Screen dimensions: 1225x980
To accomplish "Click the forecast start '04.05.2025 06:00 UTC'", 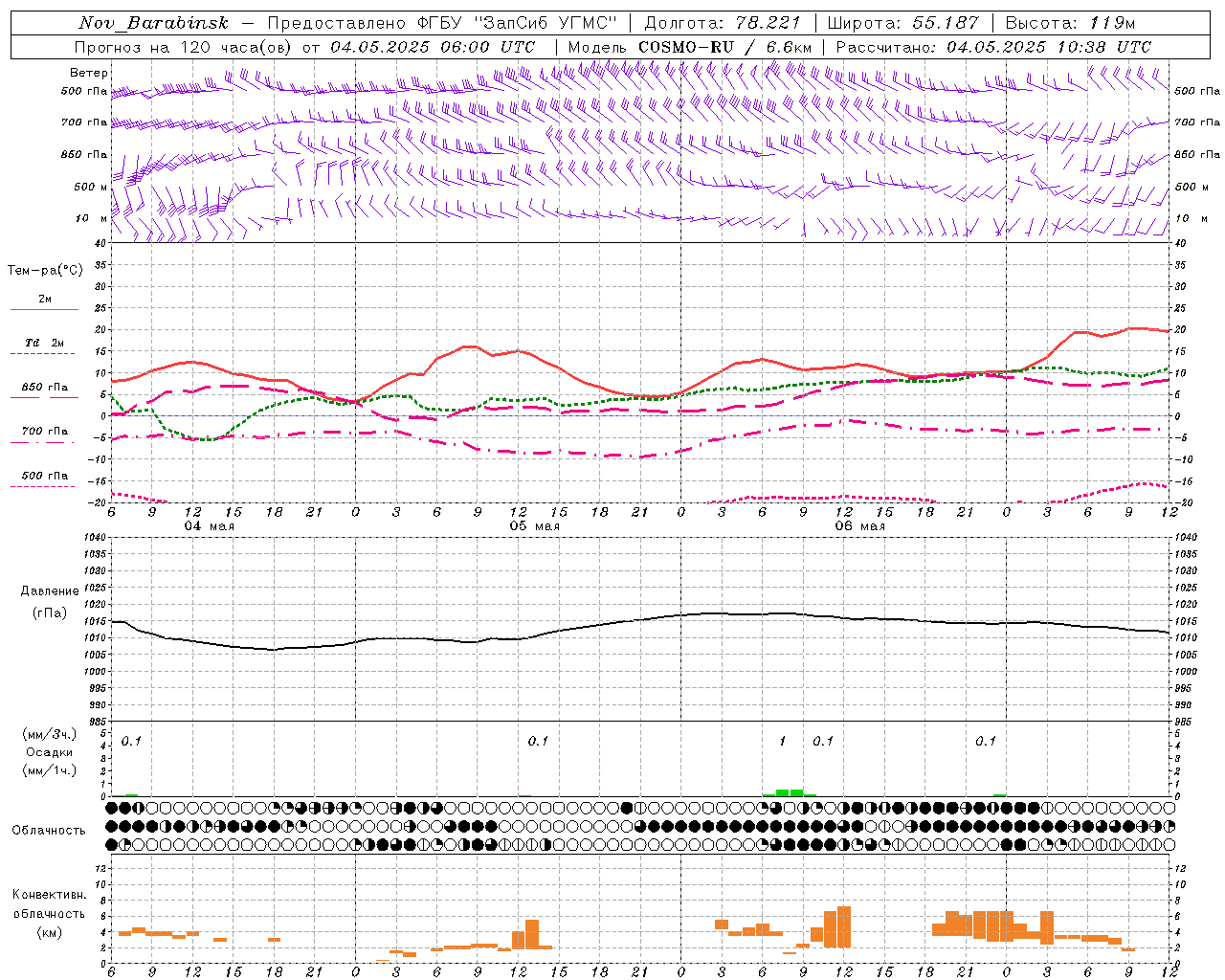I will (434, 47).
